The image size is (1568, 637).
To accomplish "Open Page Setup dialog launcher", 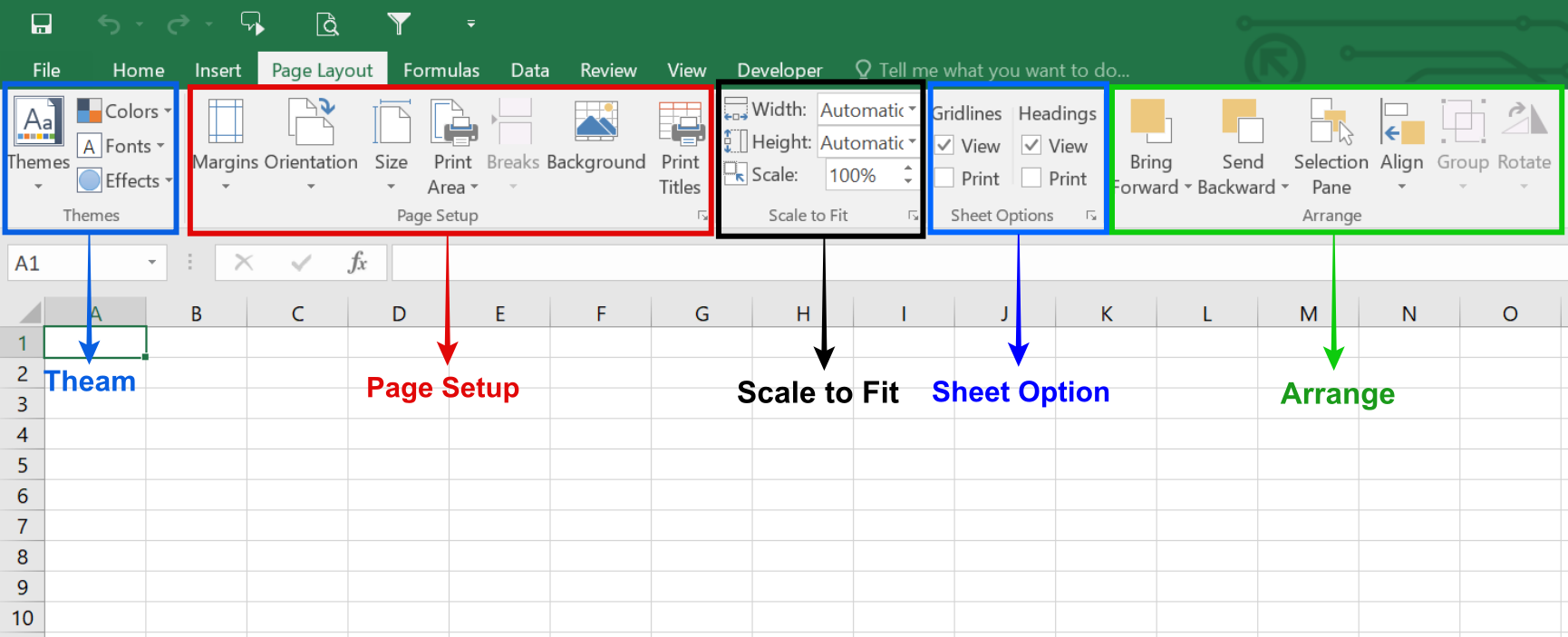I will [702, 216].
